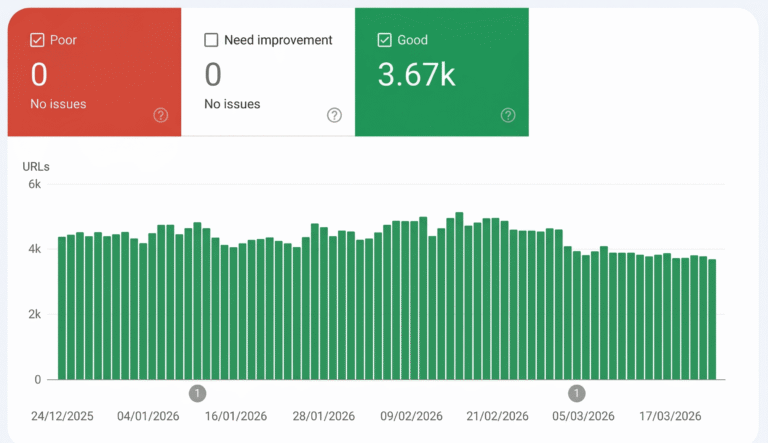Uncheck the Good checkbox

click(385, 40)
